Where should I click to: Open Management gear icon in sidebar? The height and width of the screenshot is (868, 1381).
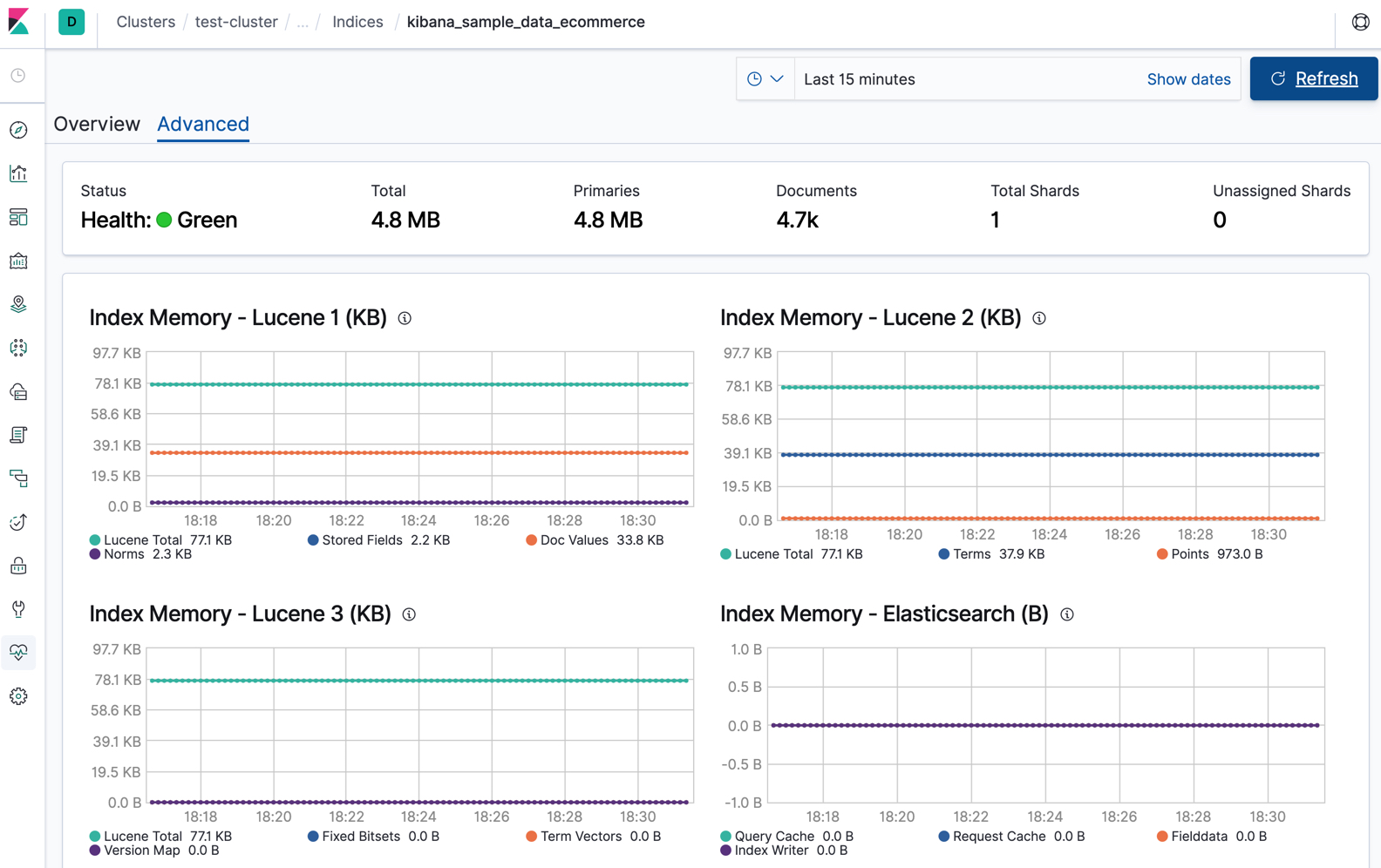point(18,696)
